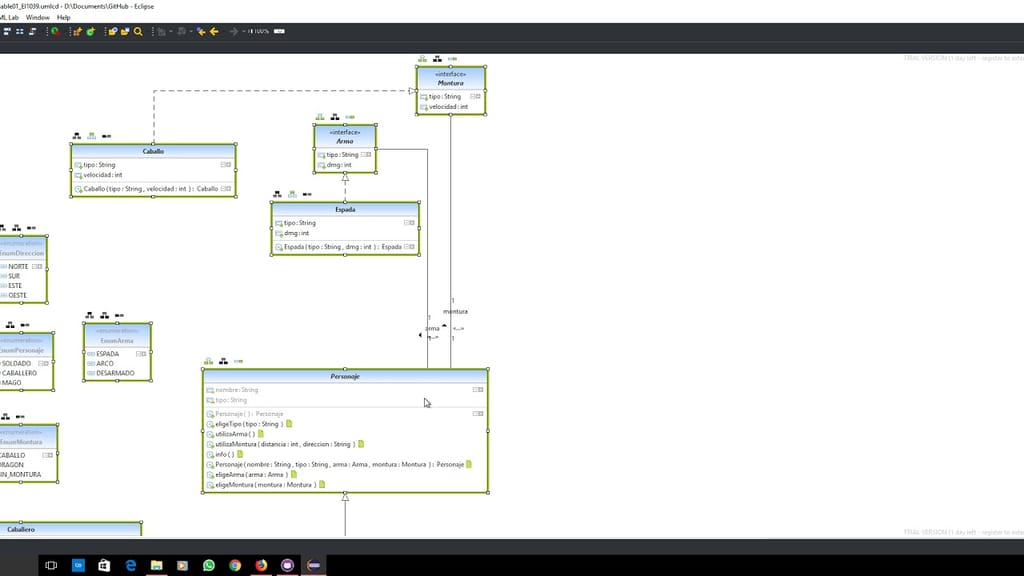This screenshot has height=576, width=1024.
Task: Click the orange boxes with star toolbar icon
Action: [x=77, y=31]
